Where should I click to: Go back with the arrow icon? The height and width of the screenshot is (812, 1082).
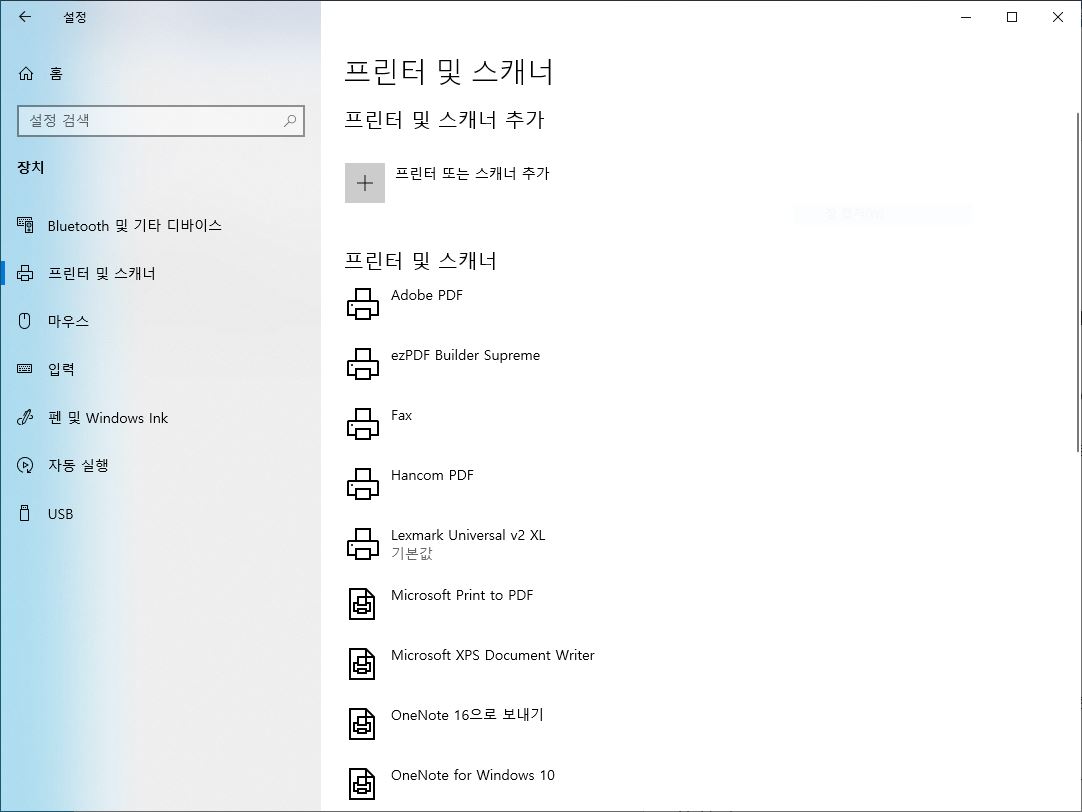(25, 17)
